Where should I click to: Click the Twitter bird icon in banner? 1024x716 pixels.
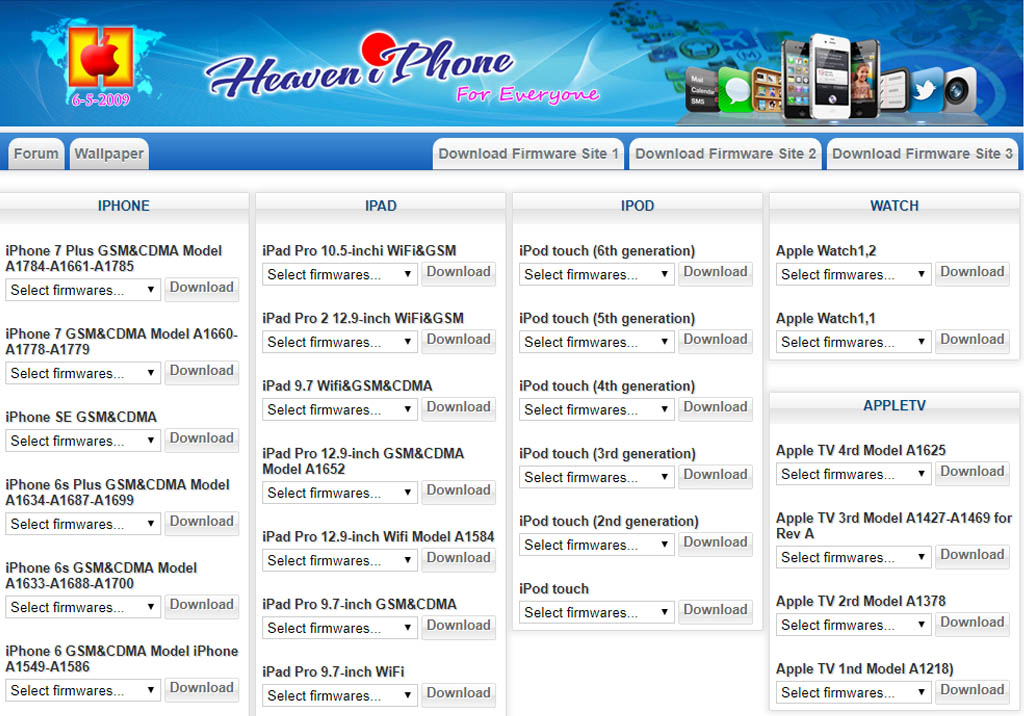pos(925,90)
